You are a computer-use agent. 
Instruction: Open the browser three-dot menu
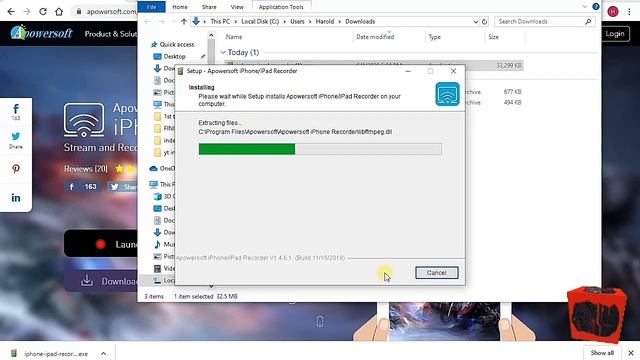(629, 11)
